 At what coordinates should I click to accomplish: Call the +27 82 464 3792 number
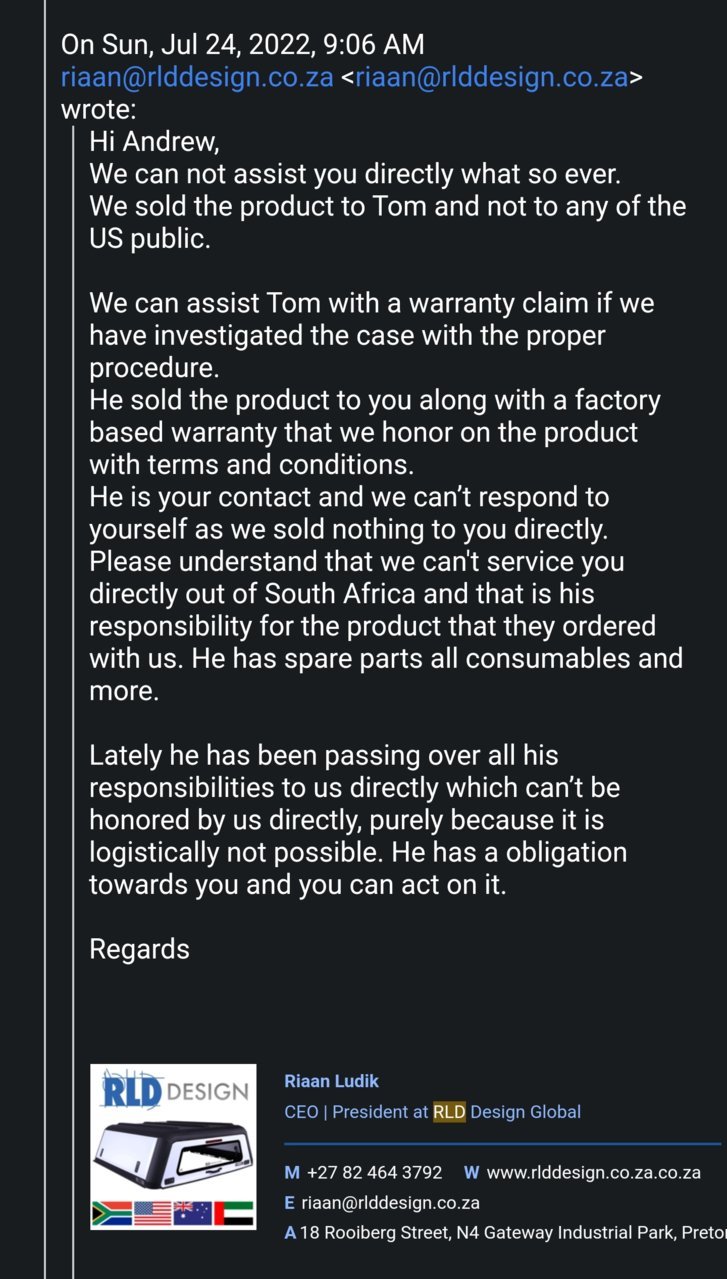374,1173
